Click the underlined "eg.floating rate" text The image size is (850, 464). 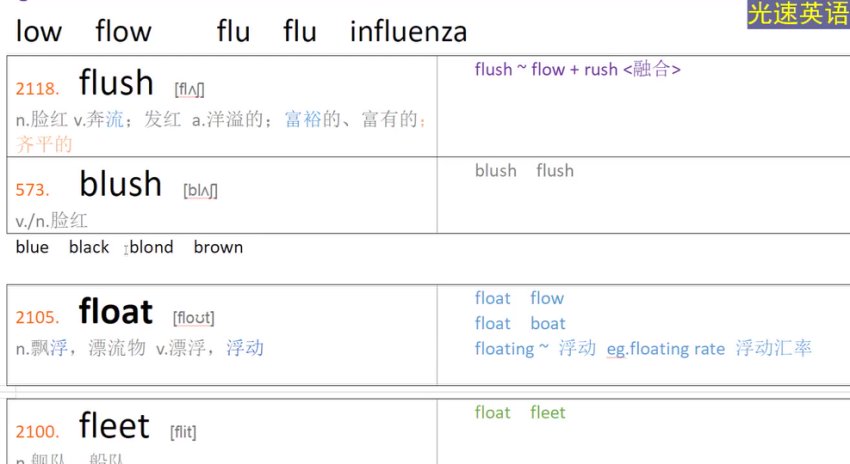coord(665,348)
